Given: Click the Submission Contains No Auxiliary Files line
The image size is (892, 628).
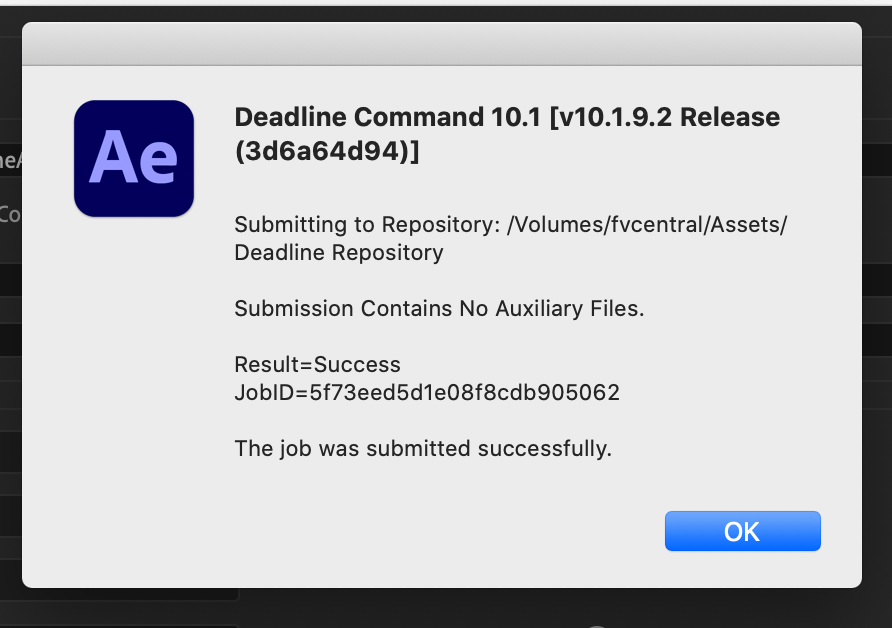Looking at the screenshot, I should pyautogui.click(x=439, y=308).
